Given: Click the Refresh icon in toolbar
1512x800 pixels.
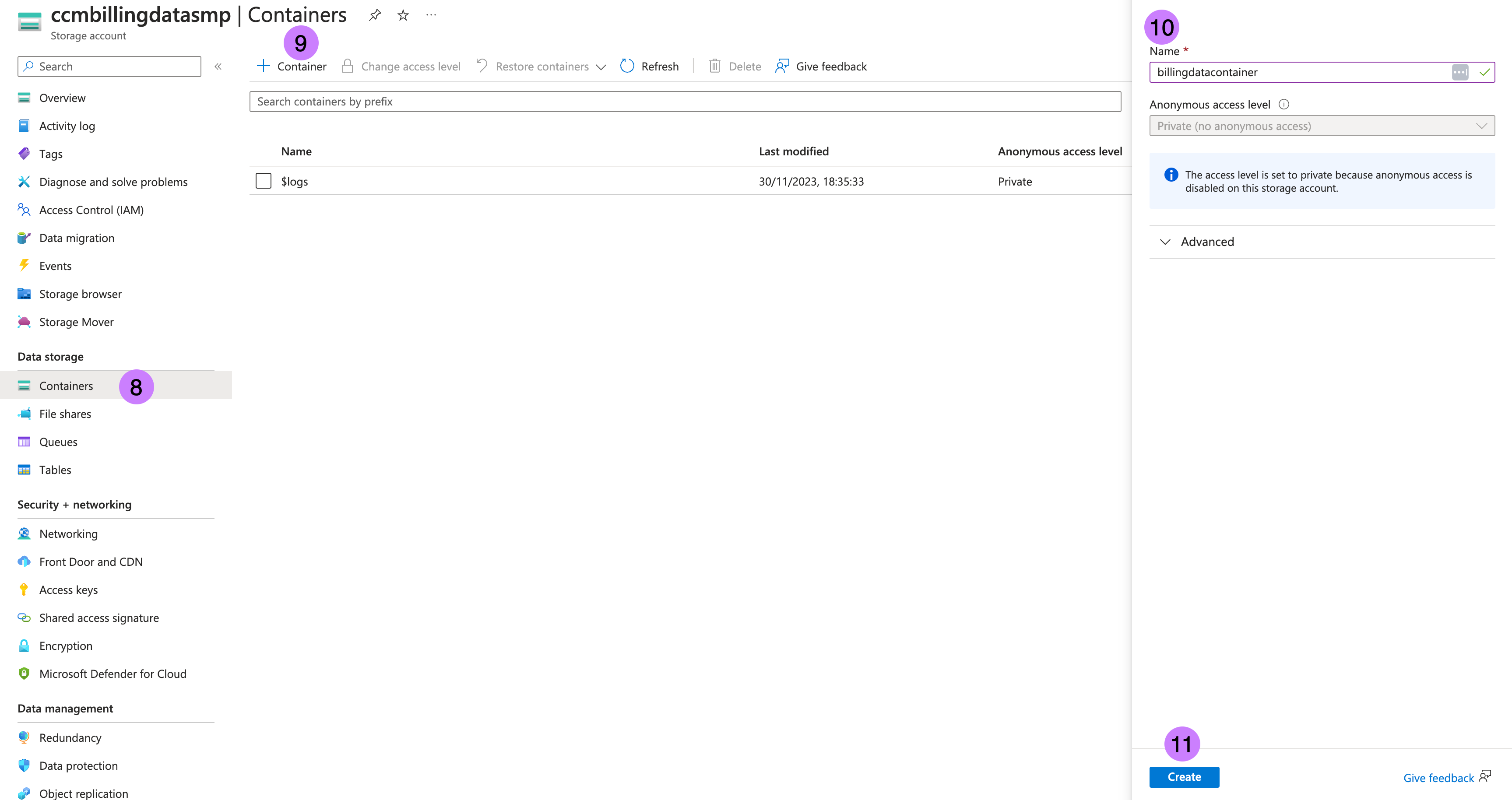Looking at the screenshot, I should click(627, 67).
